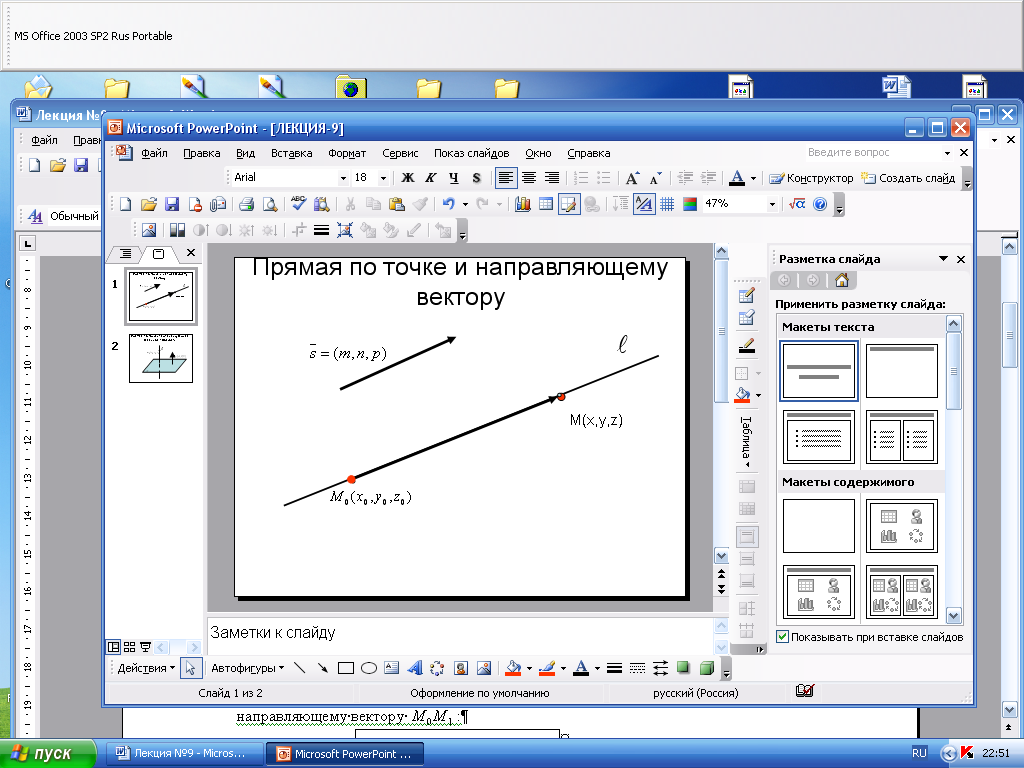The width and height of the screenshot is (1024, 768).
Task: Toggle bulleted list button
Action: tap(603, 178)
